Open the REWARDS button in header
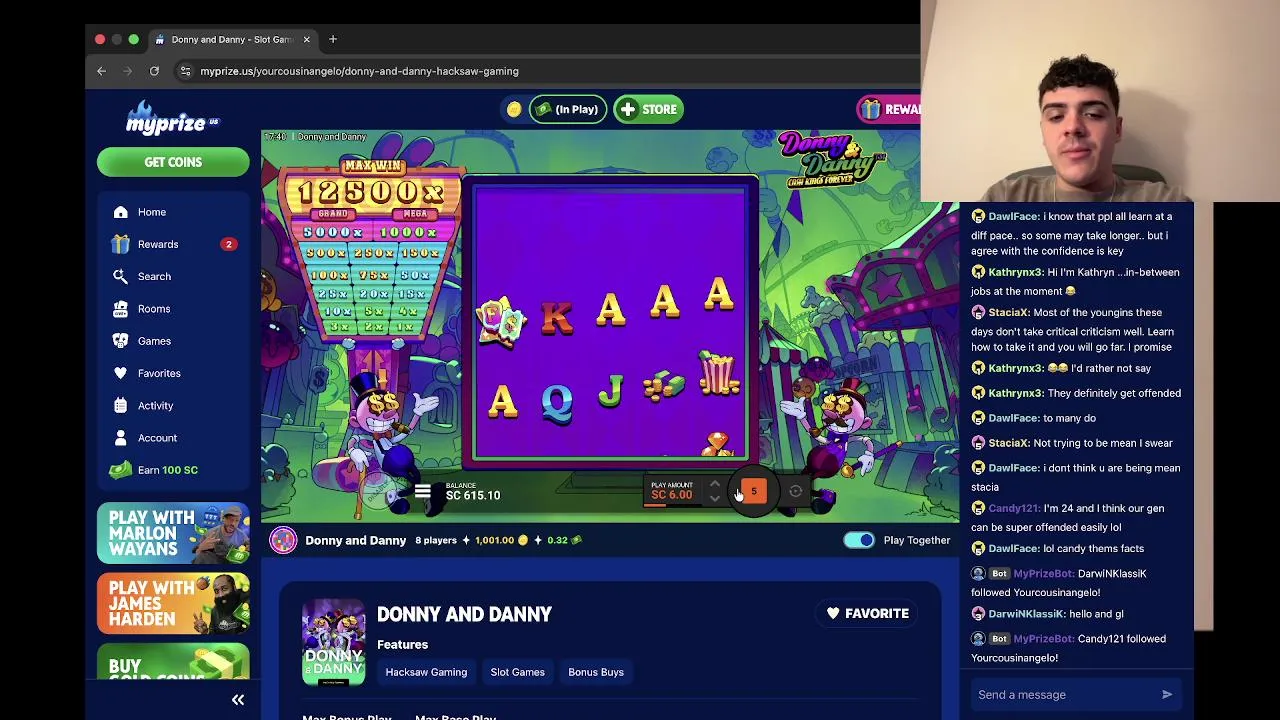This screenshot has height=720, width=1280. [x=889, y=109]
